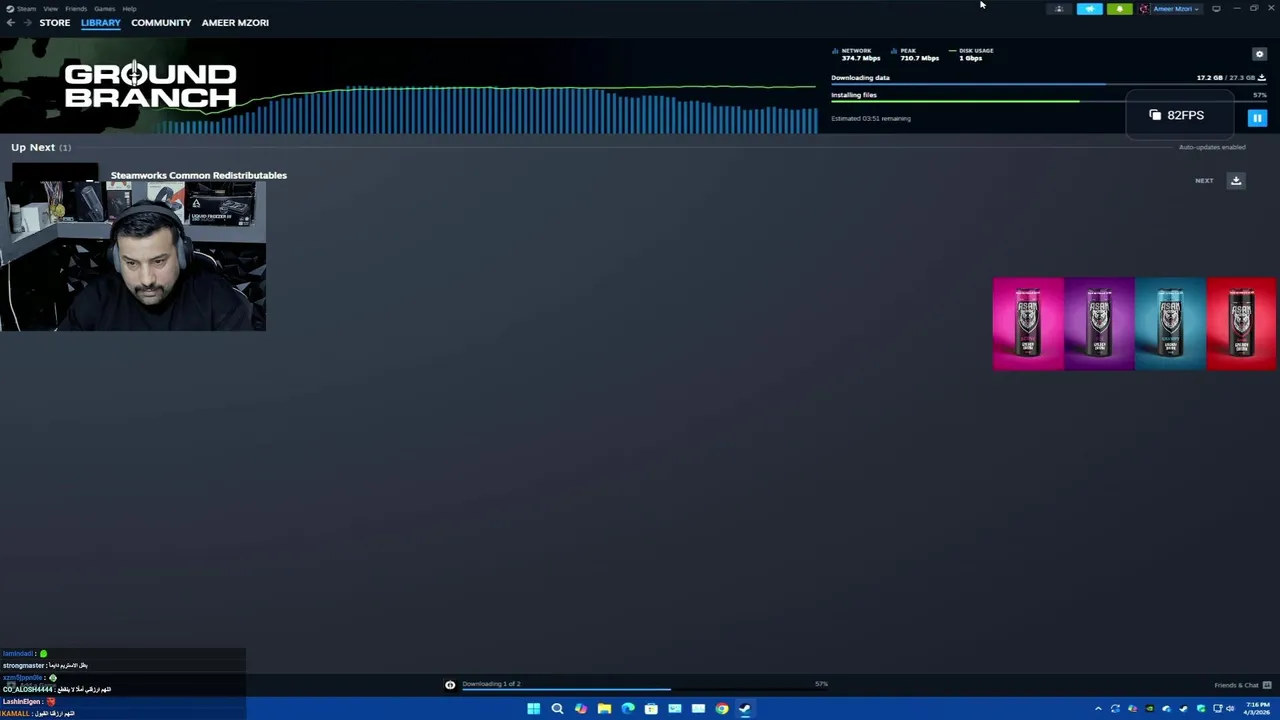The image size is (1280, 720).
Task: Click the Ground Branch game banner logo
Action: [x=150, y=85]
